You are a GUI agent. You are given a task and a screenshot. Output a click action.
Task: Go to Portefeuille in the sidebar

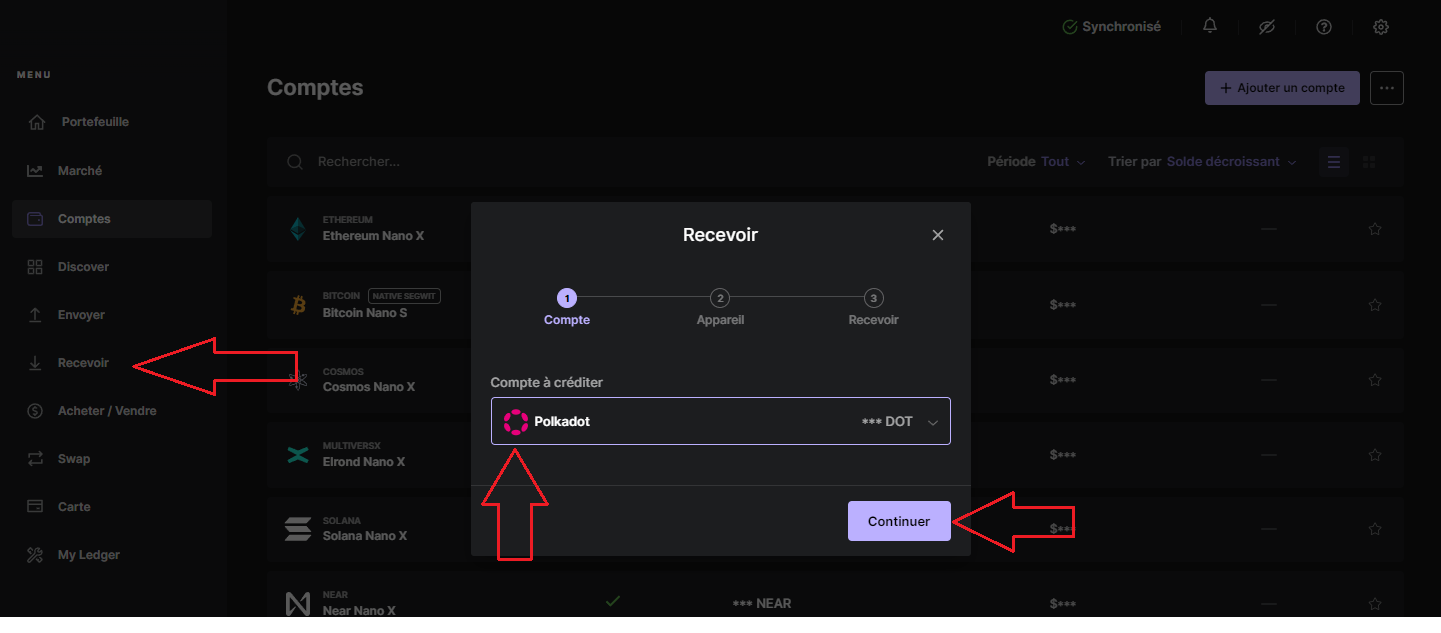[x=95, y=122]
